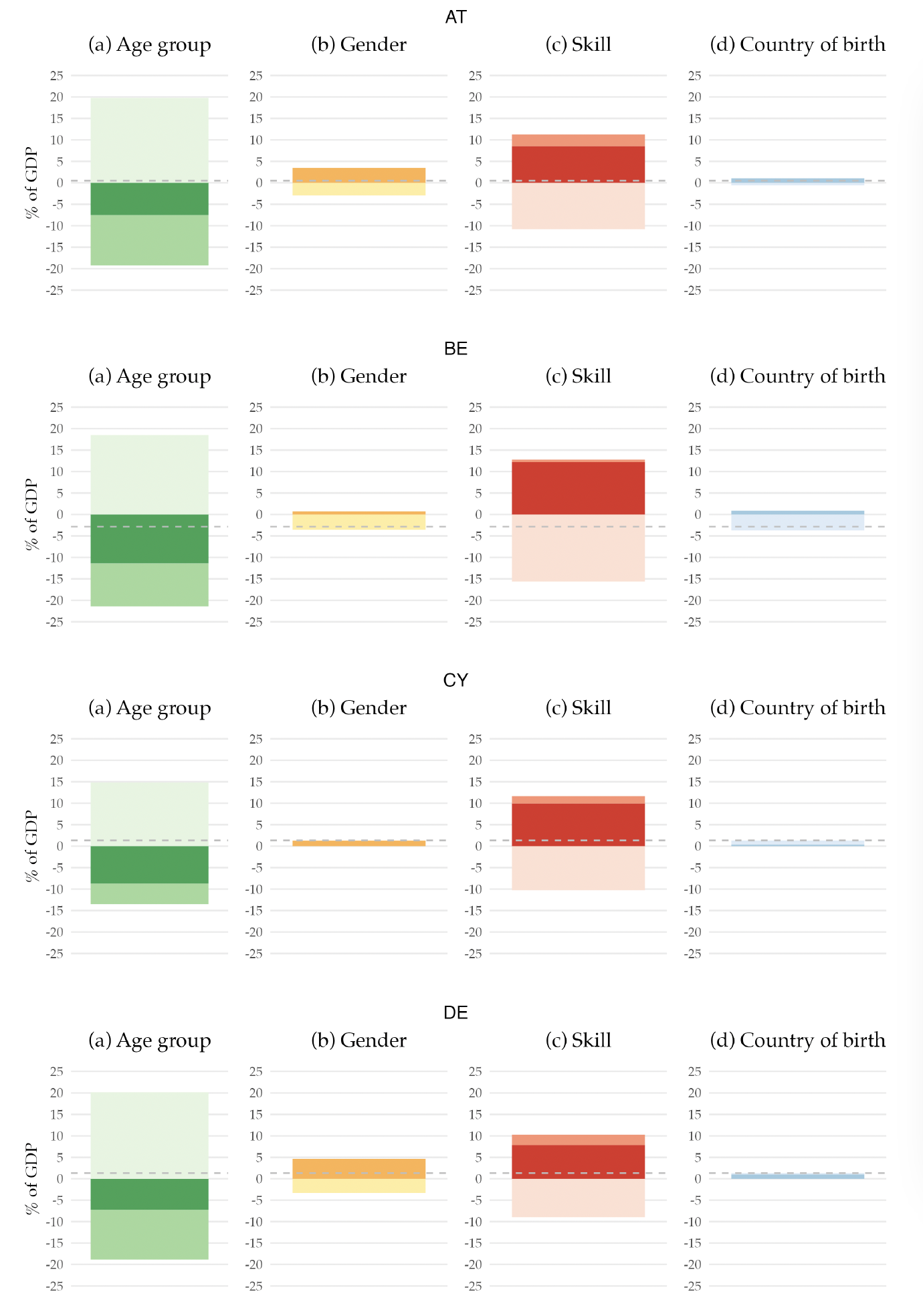Click the AT country heading
Screen dimensions: 923x1316
pos(455,17)
